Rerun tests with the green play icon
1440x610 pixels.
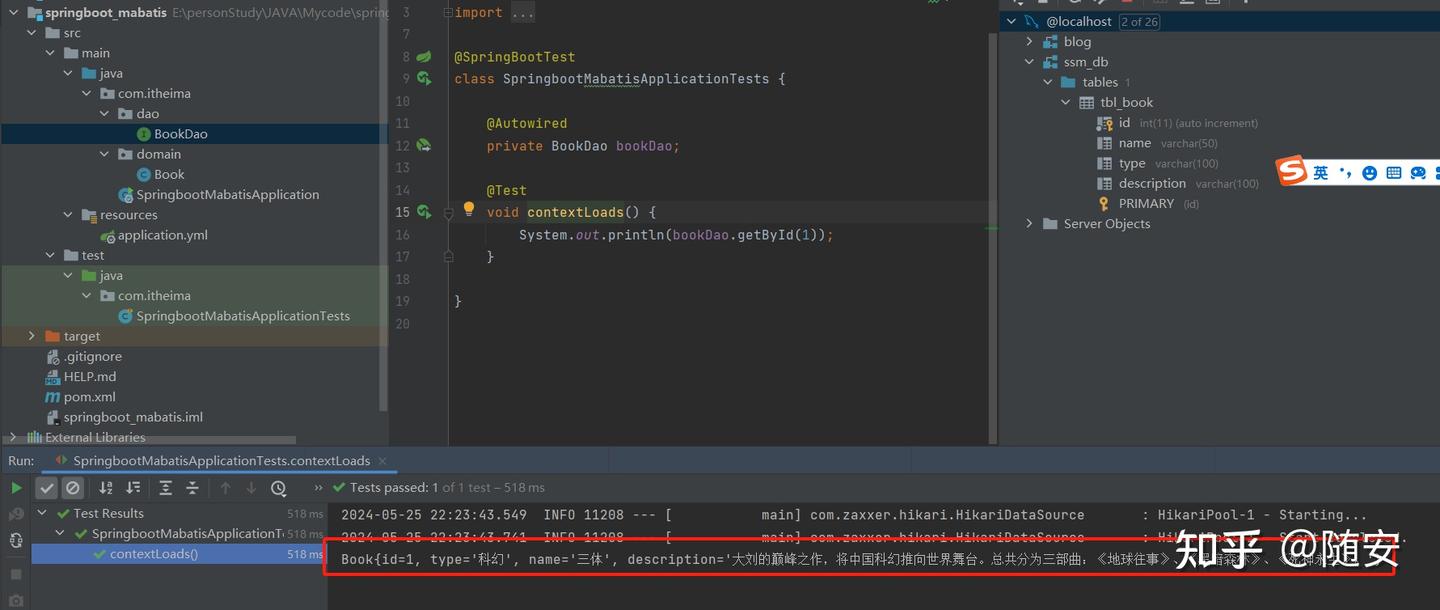pyautogui.click(x=16, y=488)
